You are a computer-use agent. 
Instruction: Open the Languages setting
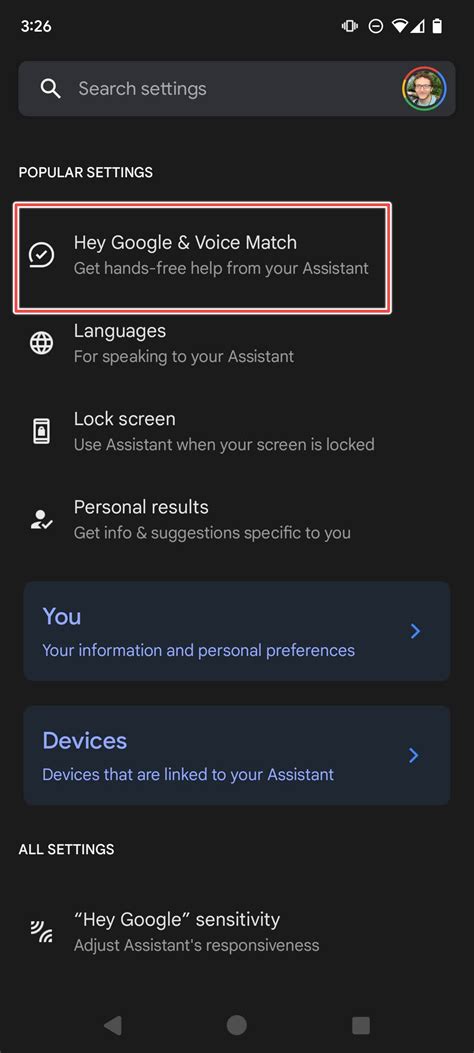point(237,343)
